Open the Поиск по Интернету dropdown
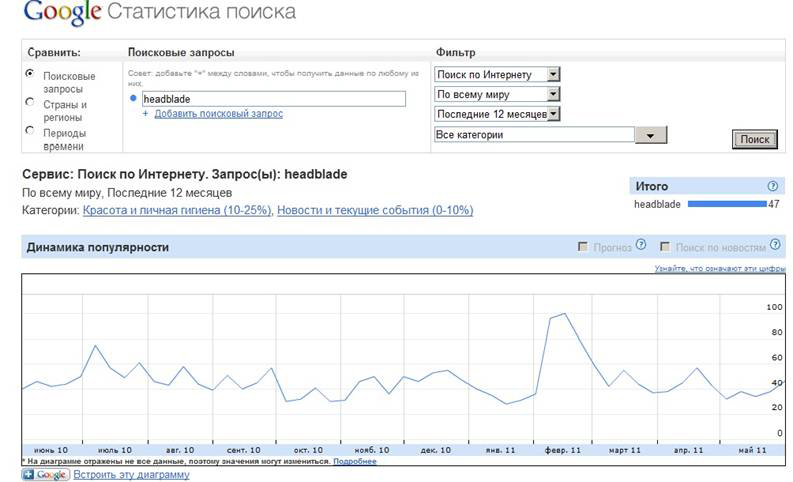This screenshot has width=793, height=482. tap(554, 75)
